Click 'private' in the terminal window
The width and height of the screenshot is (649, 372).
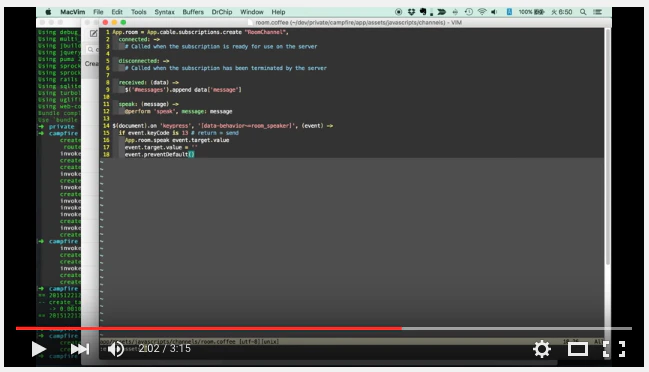pos(61,127)
